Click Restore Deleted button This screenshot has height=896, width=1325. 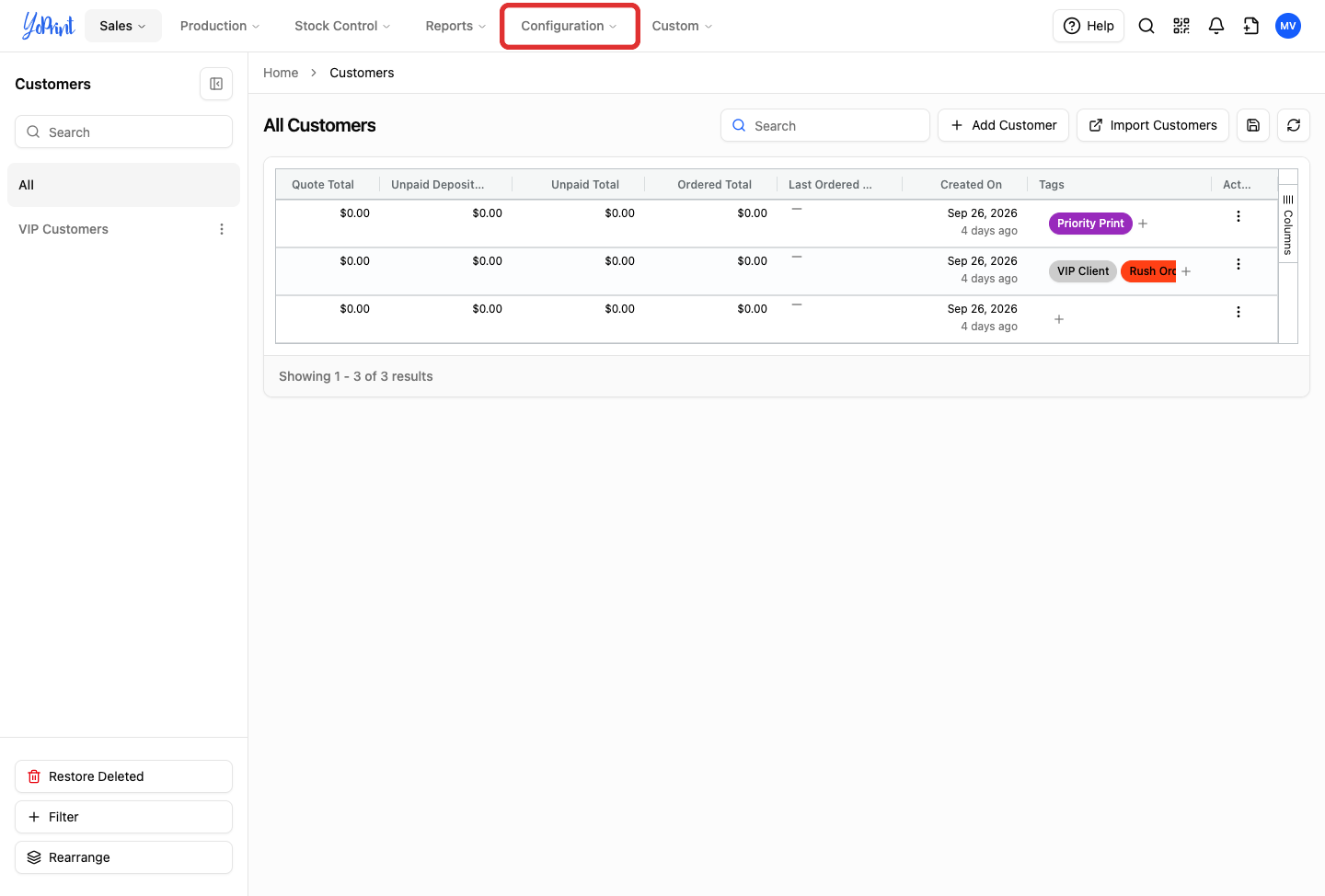(x=123, y=776)
